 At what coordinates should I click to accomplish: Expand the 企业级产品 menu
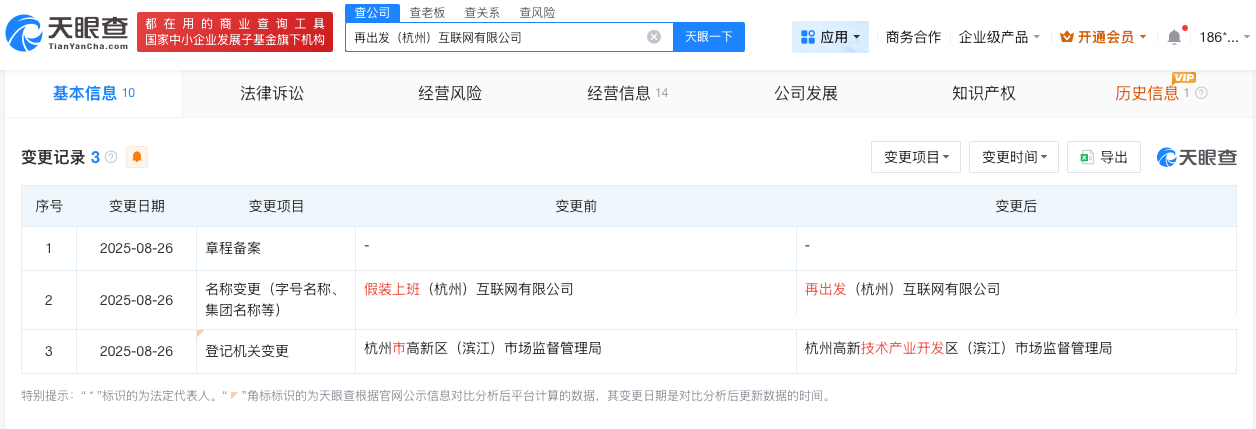(x=999, y=37)
